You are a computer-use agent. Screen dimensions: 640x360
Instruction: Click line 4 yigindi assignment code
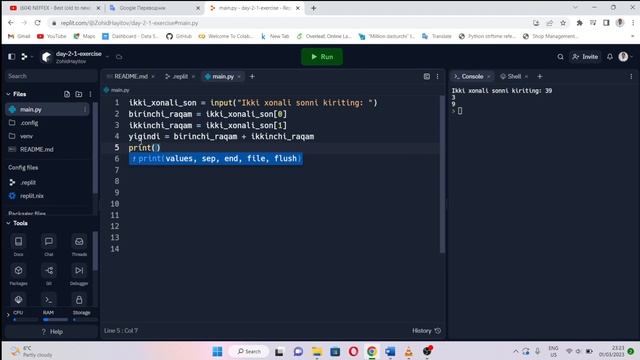point(222,137)
